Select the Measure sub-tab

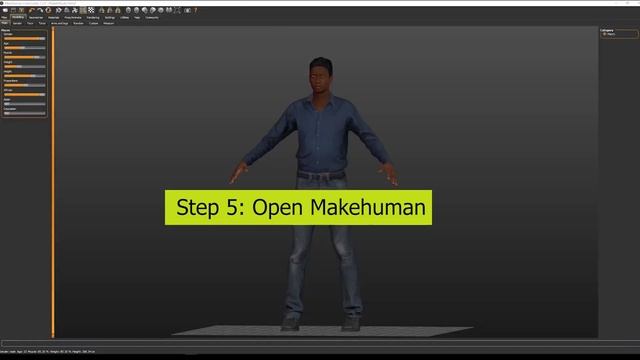(109, 23)
